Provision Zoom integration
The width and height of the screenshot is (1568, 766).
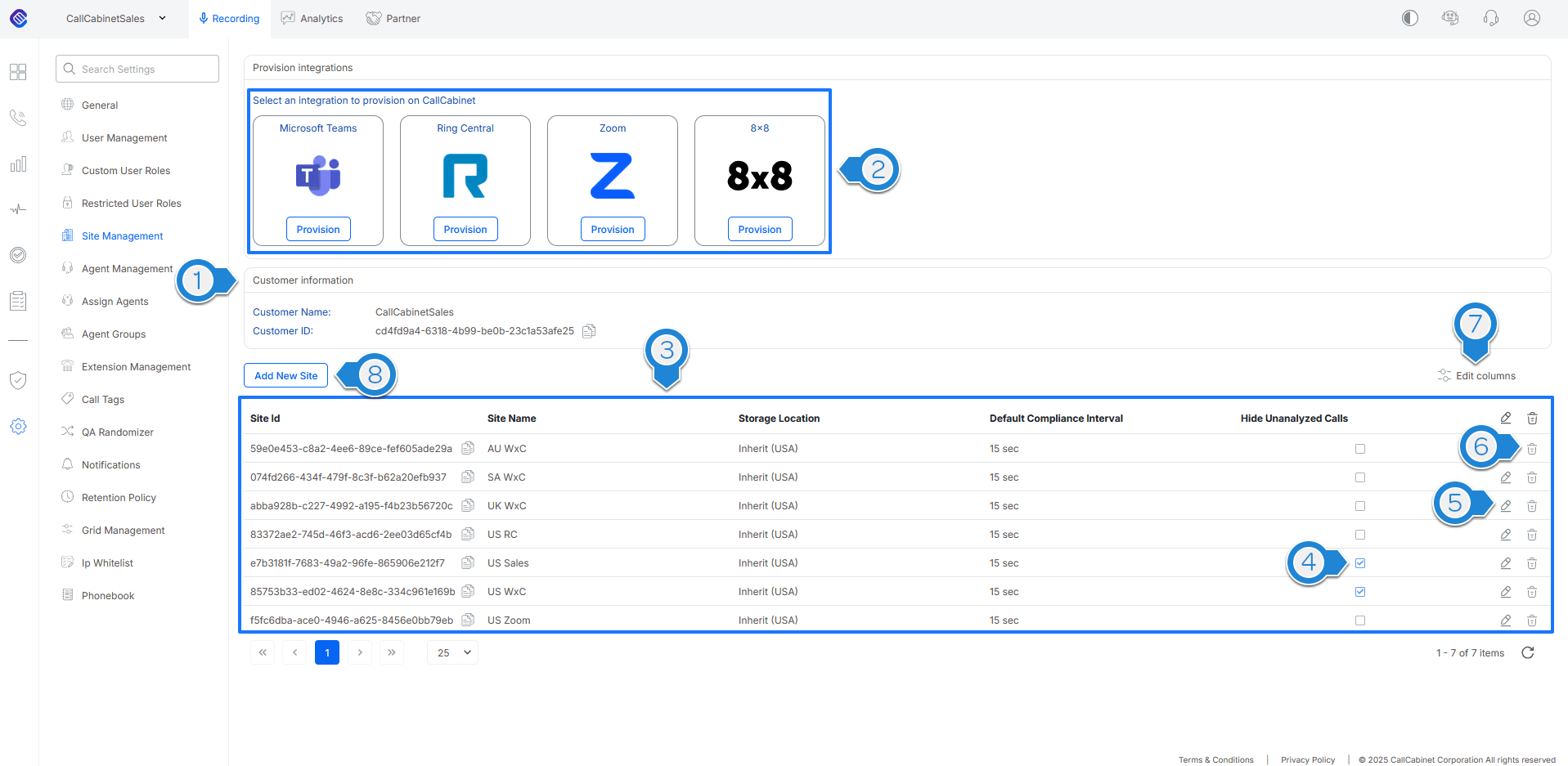613,229
